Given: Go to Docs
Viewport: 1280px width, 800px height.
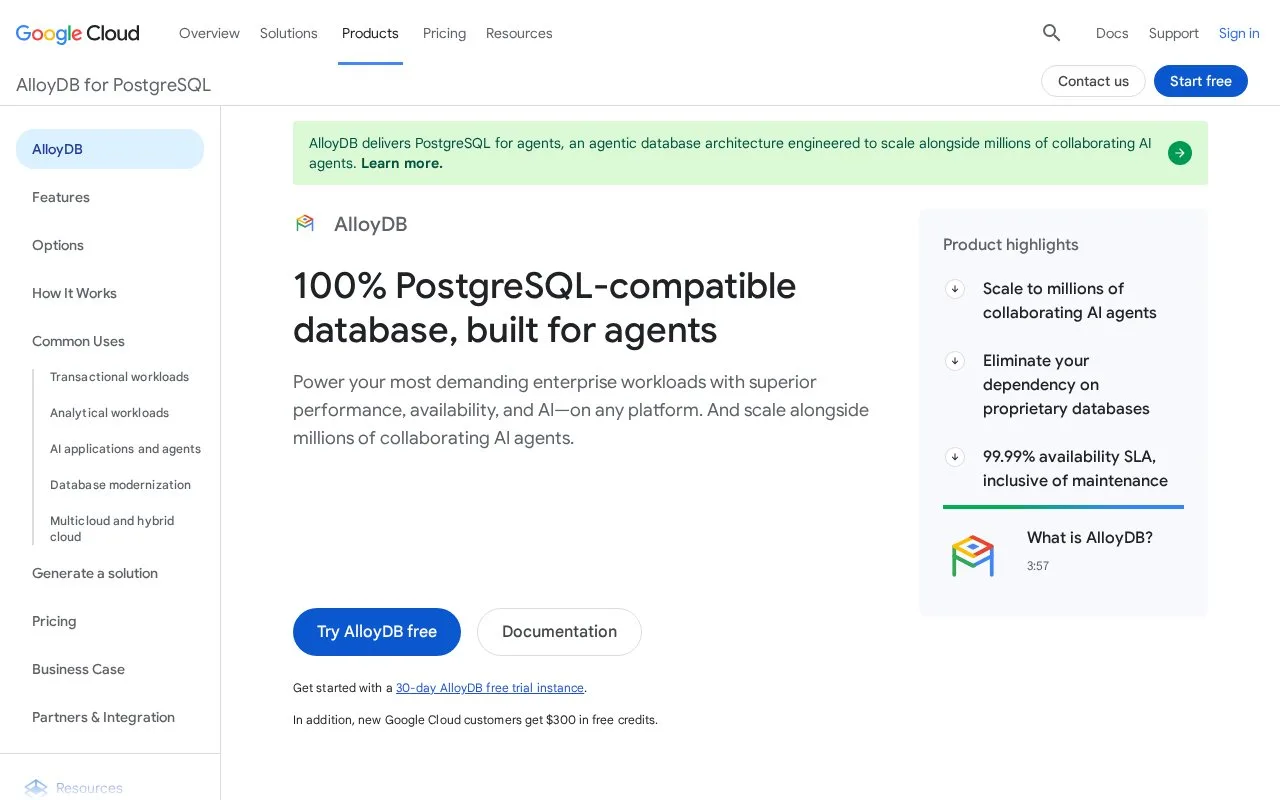Looking at the screenshot, I should (x=1112, y=33).
